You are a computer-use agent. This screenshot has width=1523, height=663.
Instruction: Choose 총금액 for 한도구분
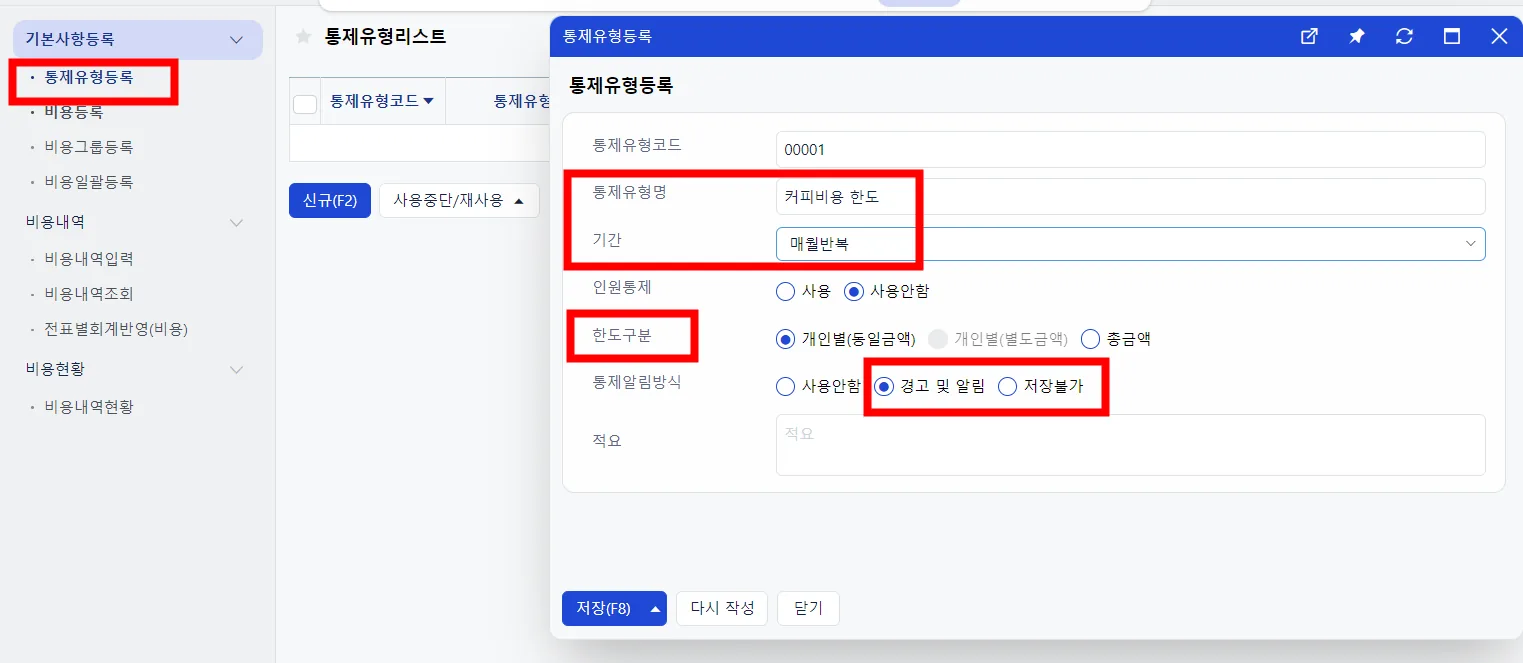(1090, 339)
